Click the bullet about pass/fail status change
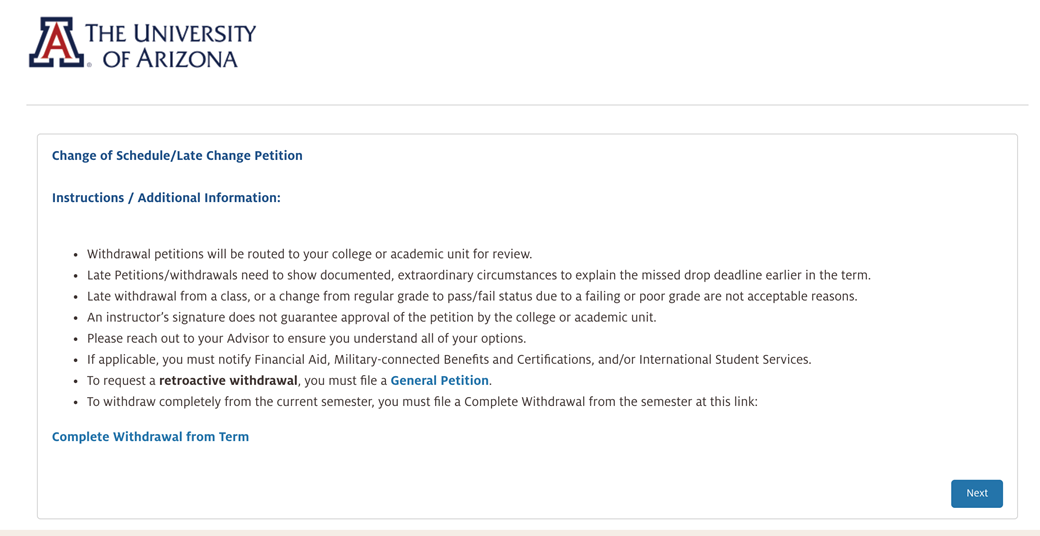 pos(471,296)
